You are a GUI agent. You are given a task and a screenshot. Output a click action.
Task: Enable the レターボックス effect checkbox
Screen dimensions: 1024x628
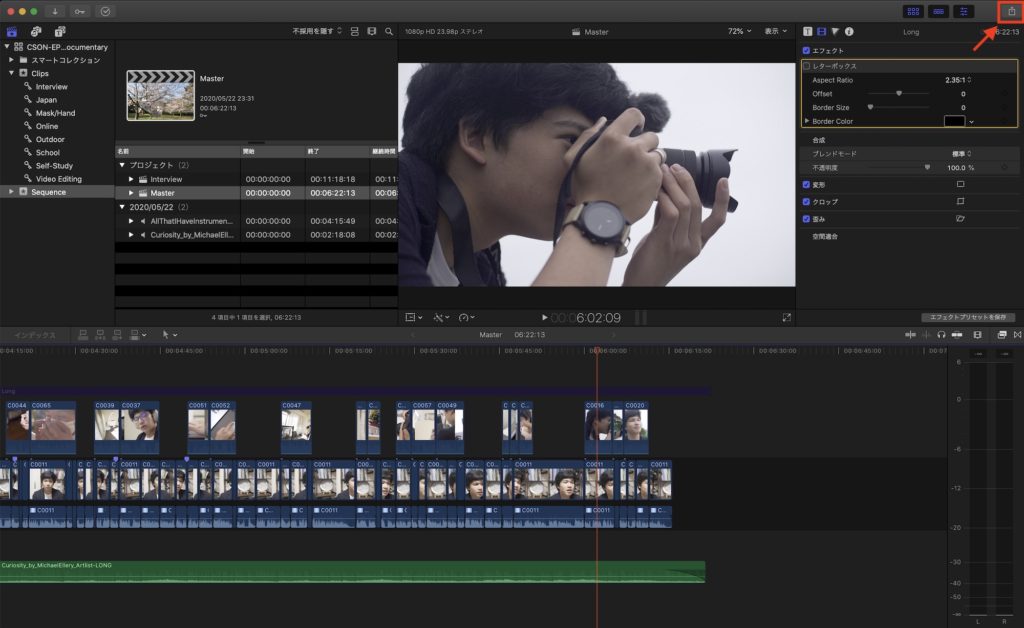[806, 65]
